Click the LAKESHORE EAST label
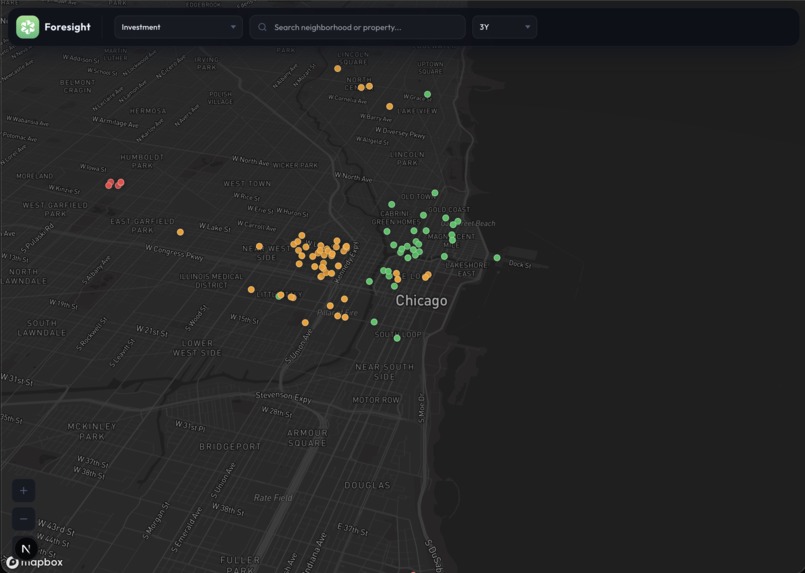This screenshot has width=805, height=573. (467, 269)
